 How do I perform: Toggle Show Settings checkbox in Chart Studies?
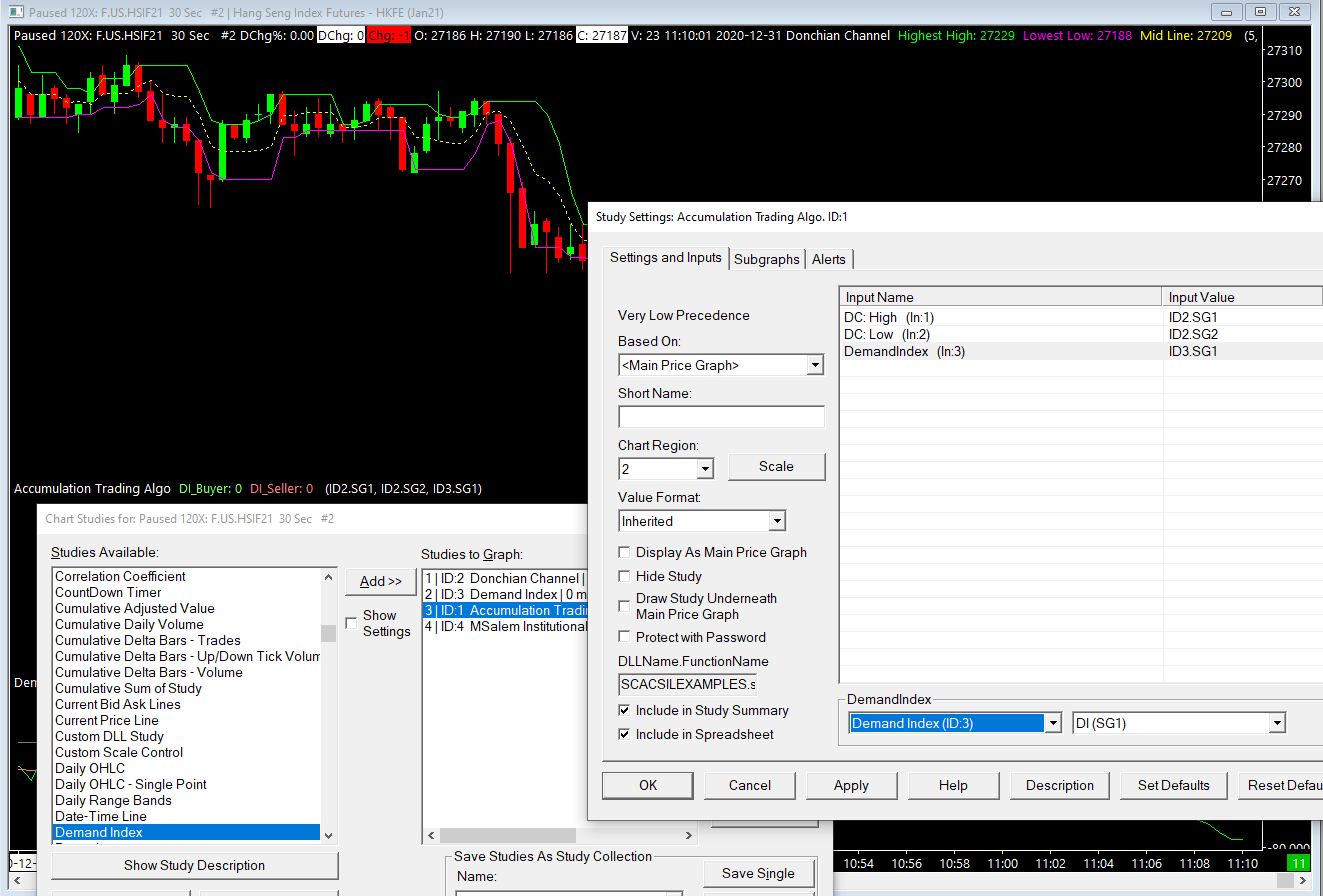(351, 623)
